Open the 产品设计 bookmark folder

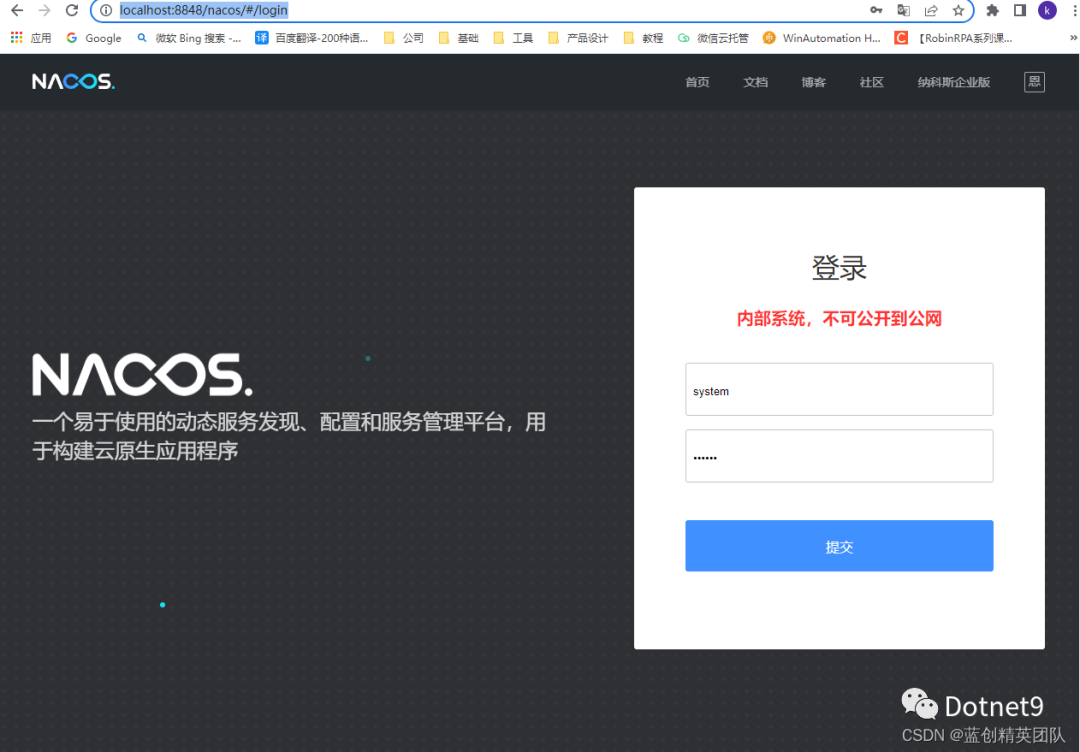[579, 38]
